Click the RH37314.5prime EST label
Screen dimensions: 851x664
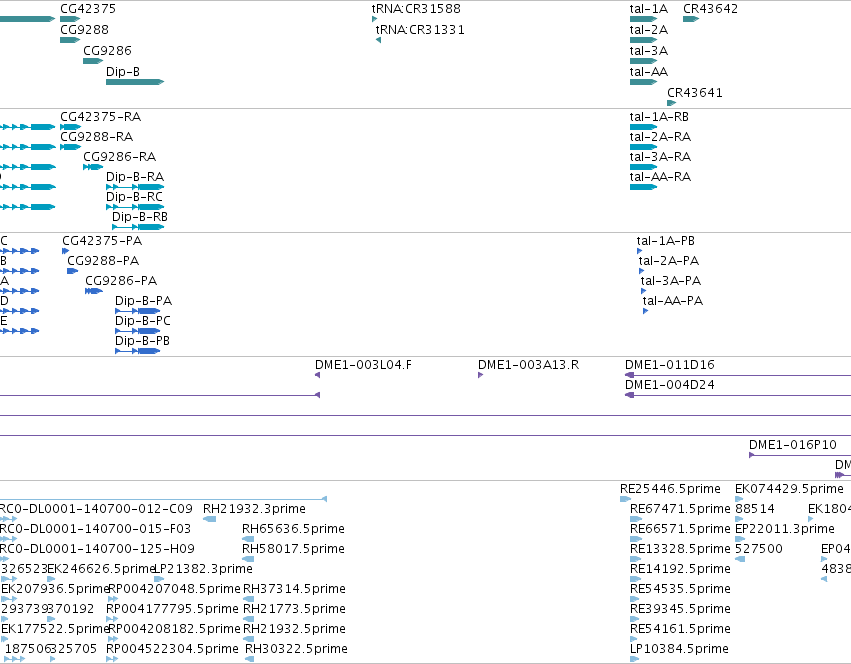click(294, 589)
